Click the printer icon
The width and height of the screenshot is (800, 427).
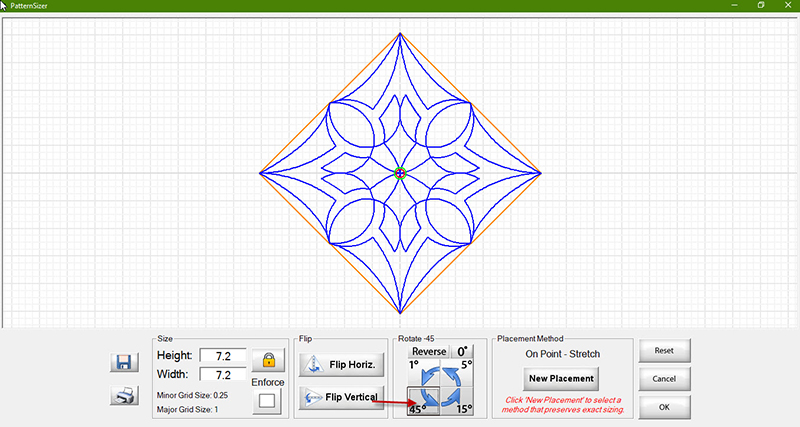click(x=125, y=397)
